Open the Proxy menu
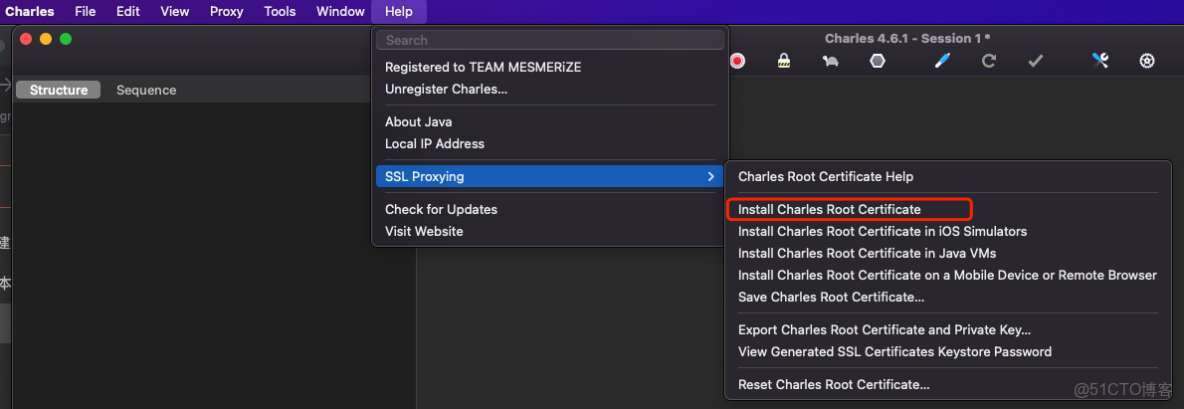The image size is (1184, 409). pyautogui.click(x=227, y=11)
